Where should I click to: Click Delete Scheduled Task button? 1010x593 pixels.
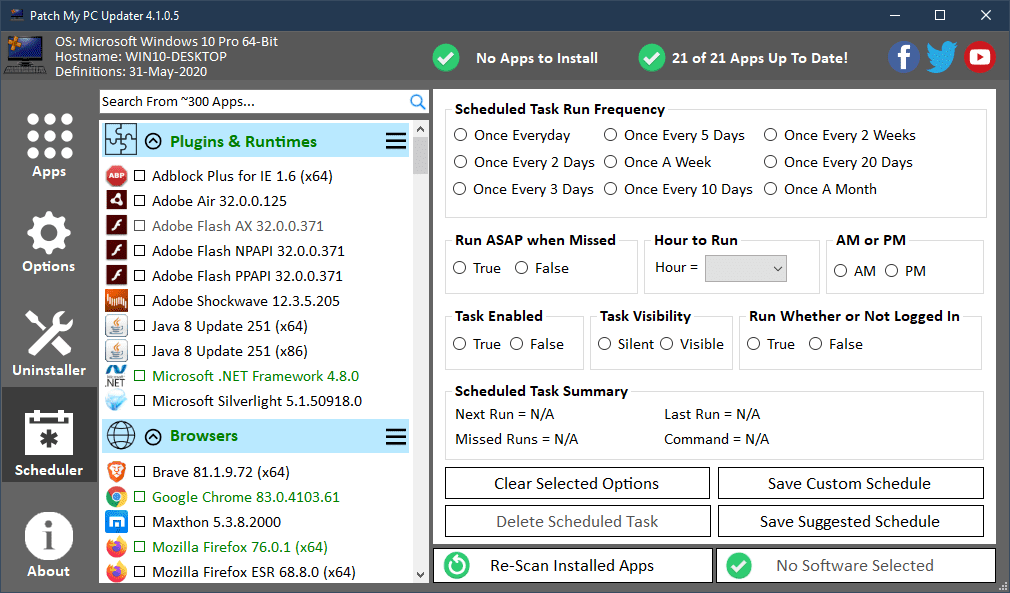[x=577, y=521]
